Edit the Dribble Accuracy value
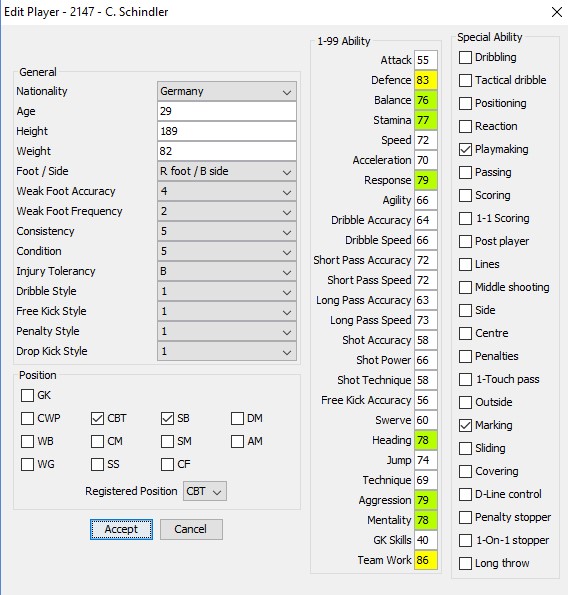This screenshot has height=595, width=568. click(x=426, y=220)
